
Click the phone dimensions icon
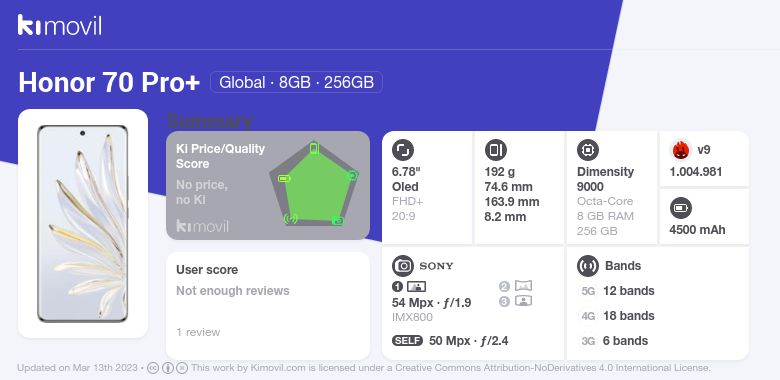click(x=495, y=150)
